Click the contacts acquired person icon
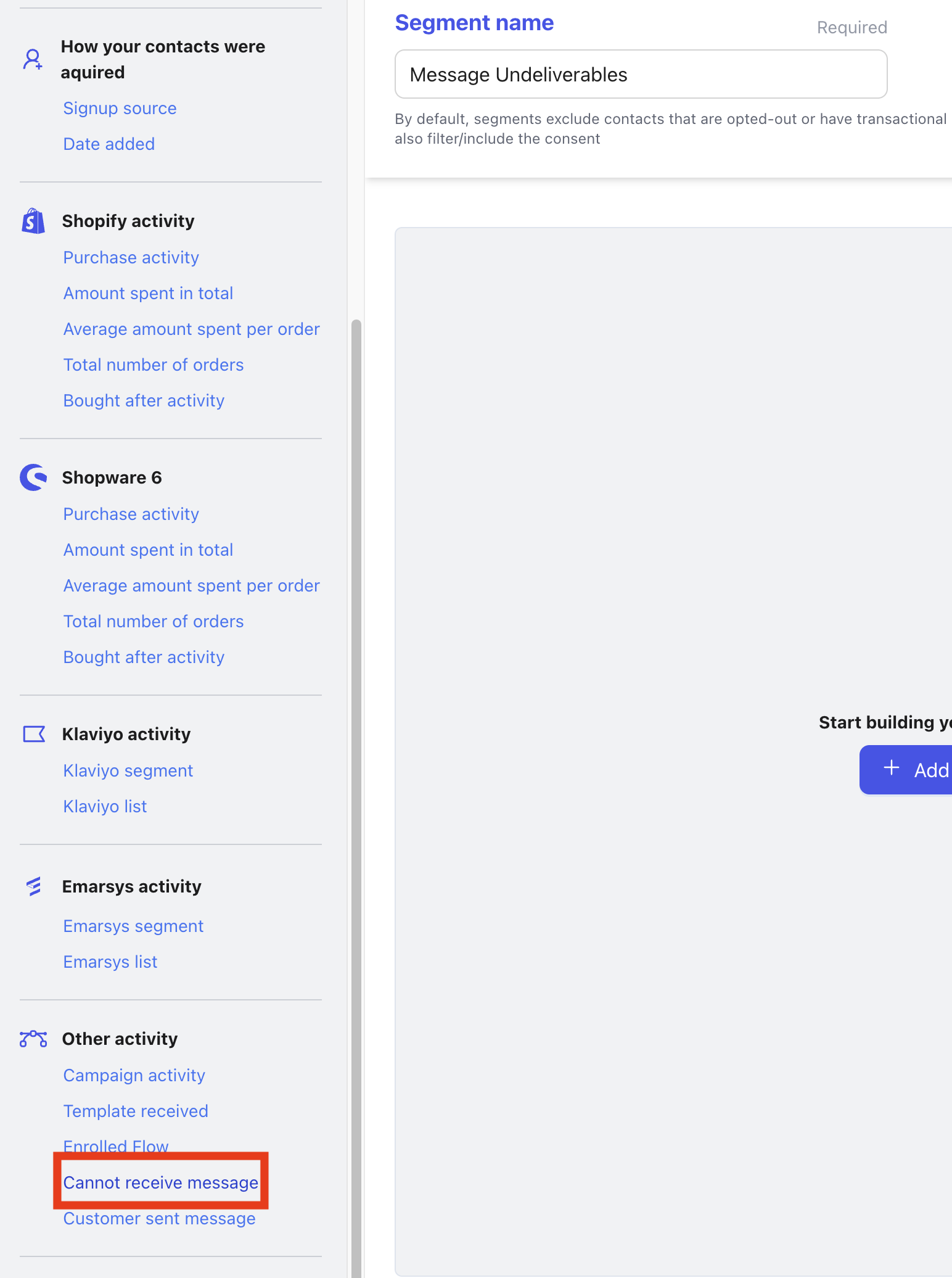 coord(33,60)
